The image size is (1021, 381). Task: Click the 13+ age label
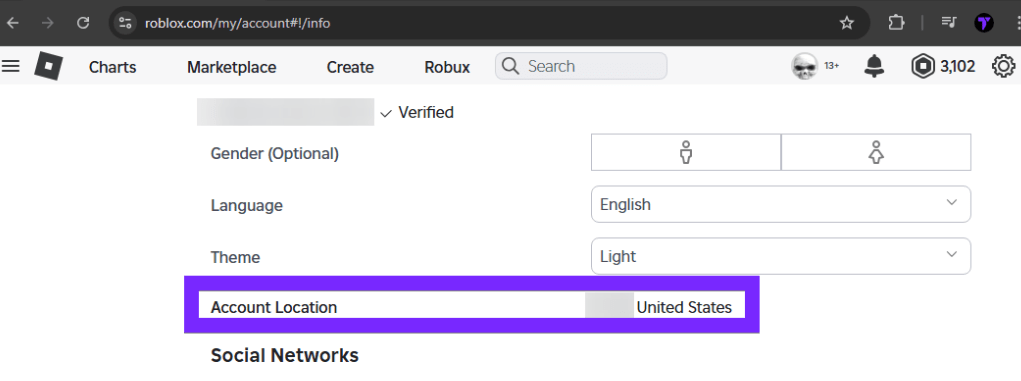point(832,66)
